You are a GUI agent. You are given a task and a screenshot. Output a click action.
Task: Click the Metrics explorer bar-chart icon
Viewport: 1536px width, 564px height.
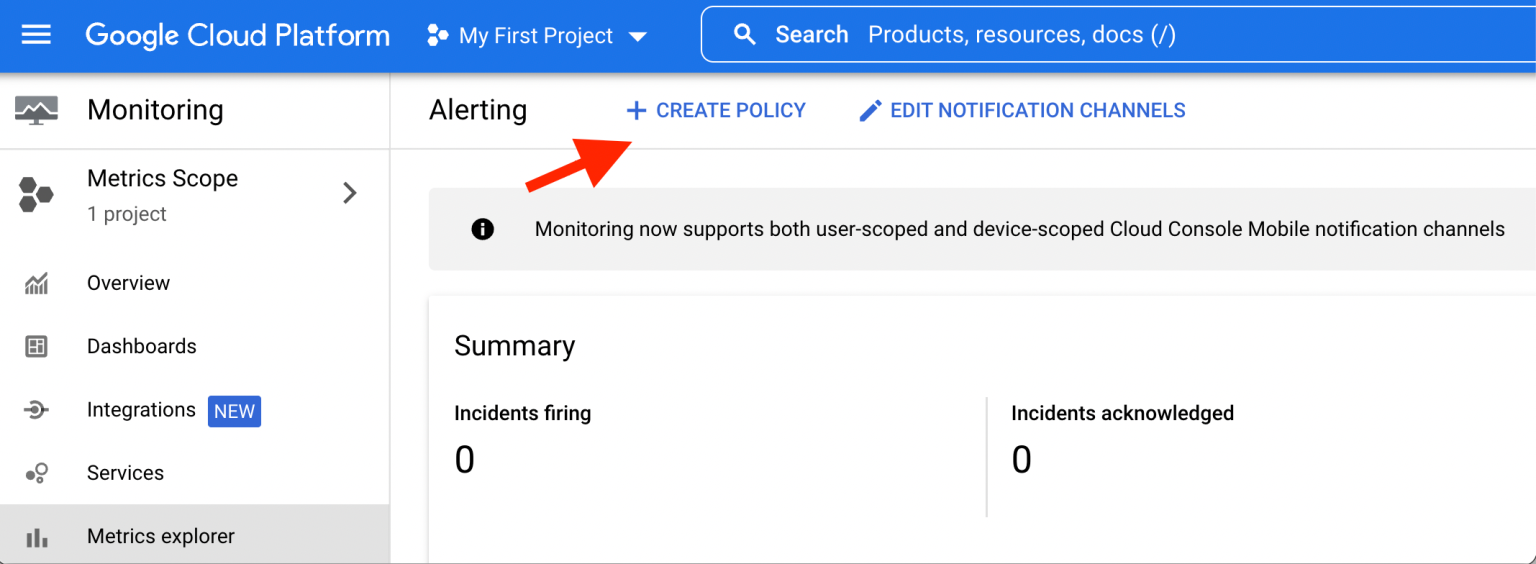tap(37, 537)
